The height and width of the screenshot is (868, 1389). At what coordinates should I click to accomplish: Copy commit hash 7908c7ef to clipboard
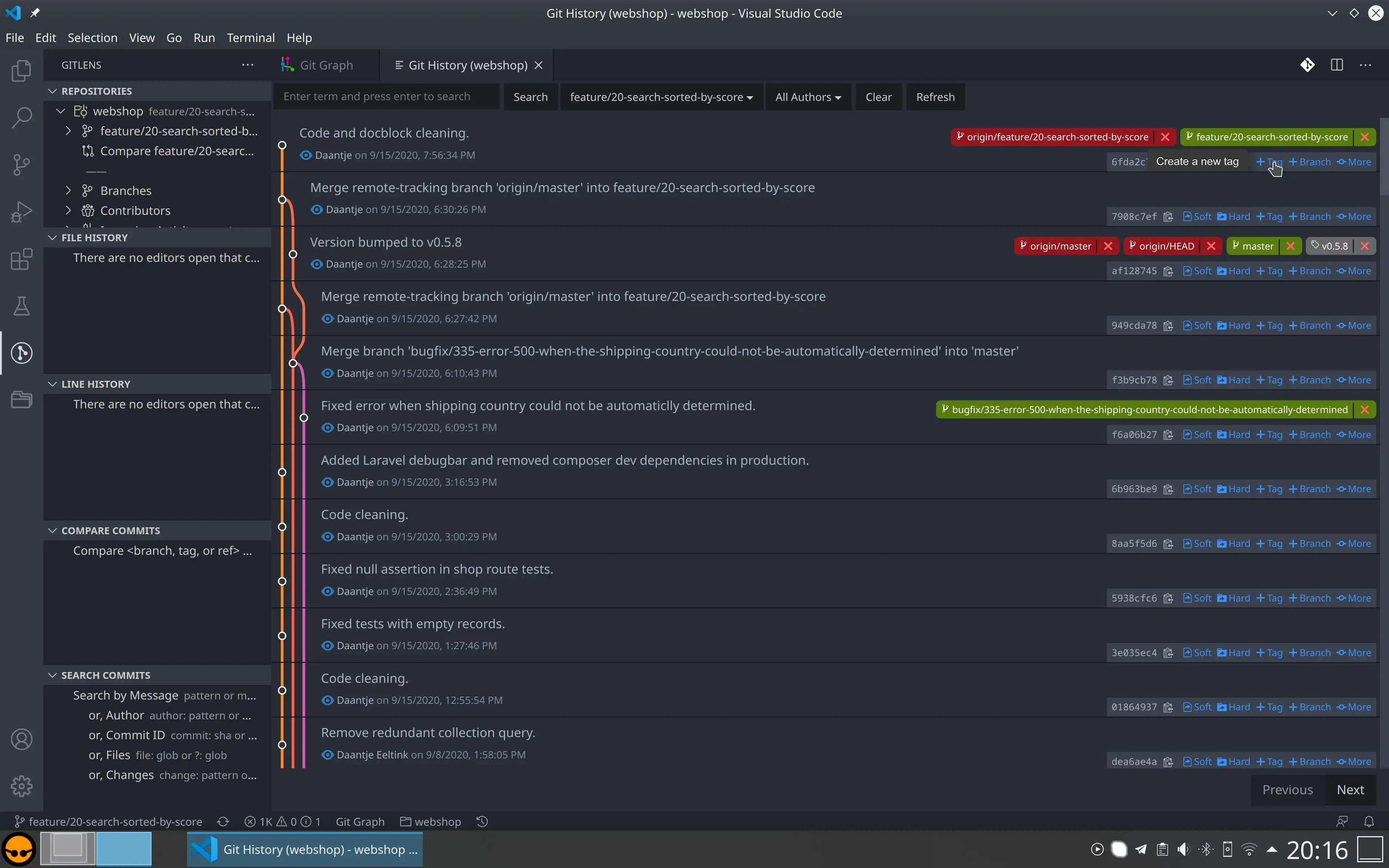click(x=1168, y=217)
